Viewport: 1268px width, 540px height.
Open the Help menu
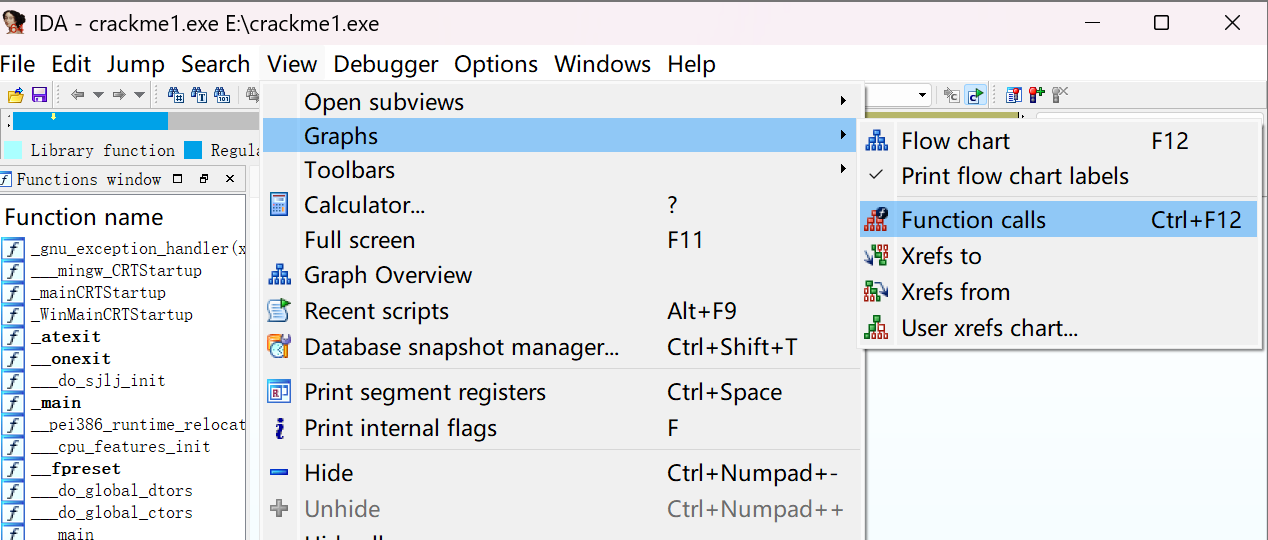[x=692, y=64]
